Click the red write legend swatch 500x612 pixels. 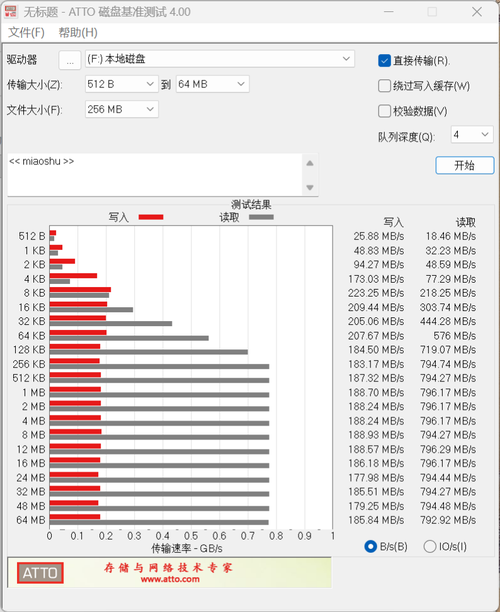click(x=151, y=217)
